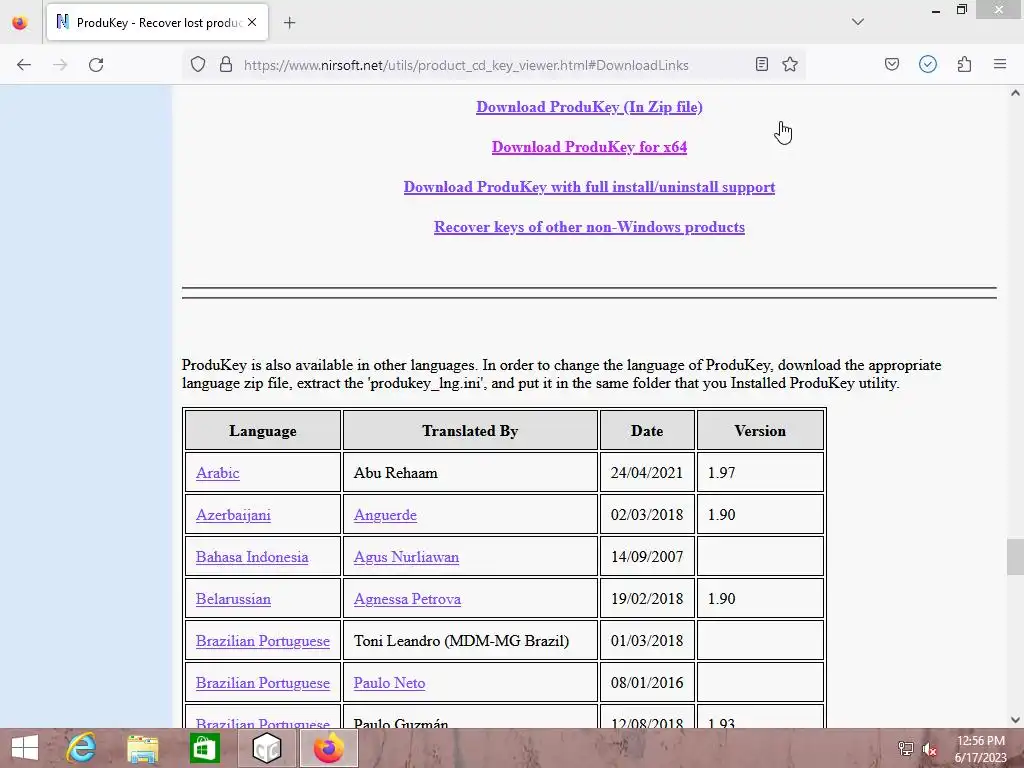Open translator Anguerde link
1024x768 pixels.
tap(385, 515)
